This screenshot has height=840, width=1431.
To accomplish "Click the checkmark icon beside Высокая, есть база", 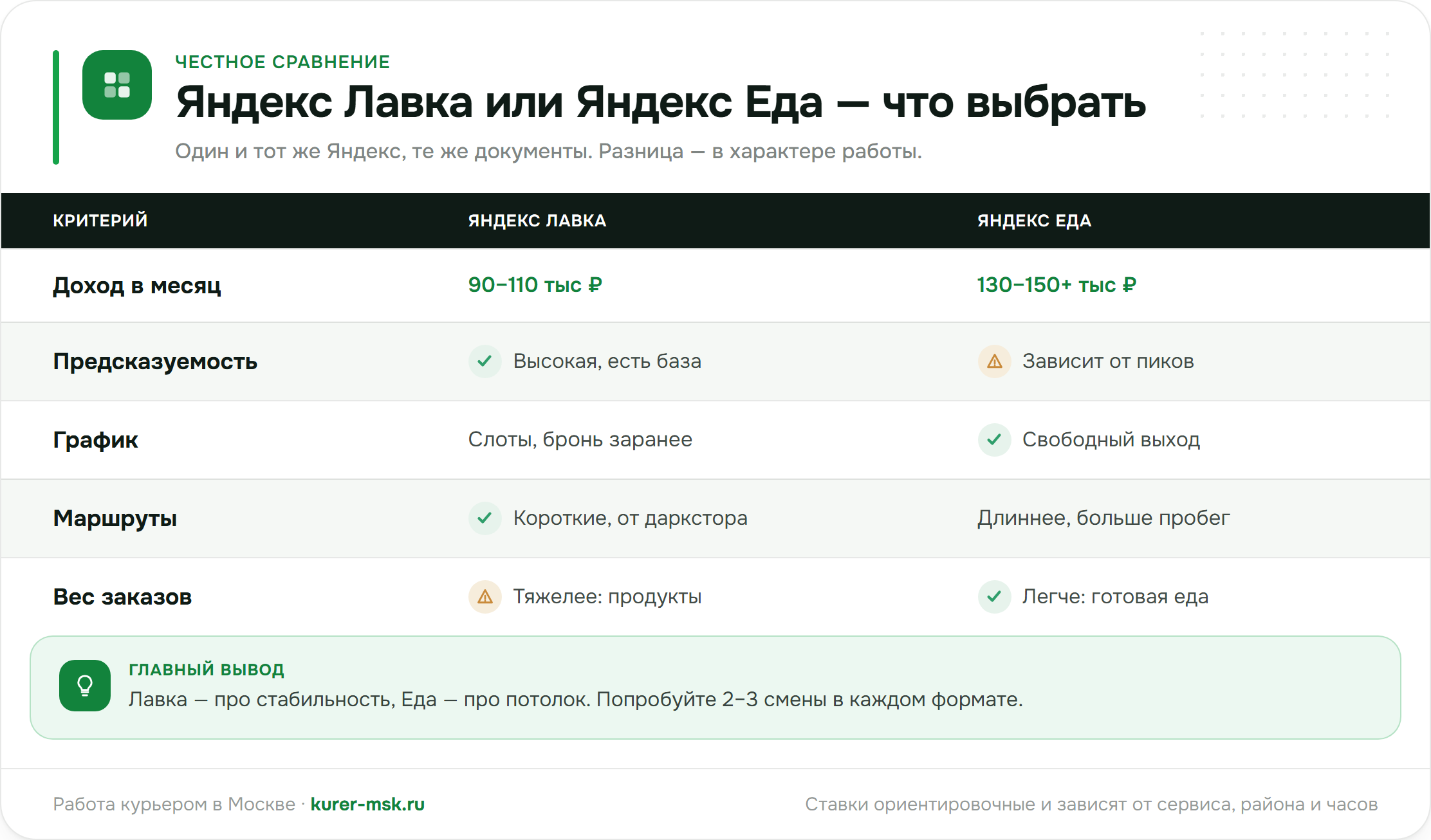I will (x=485, y=361).
